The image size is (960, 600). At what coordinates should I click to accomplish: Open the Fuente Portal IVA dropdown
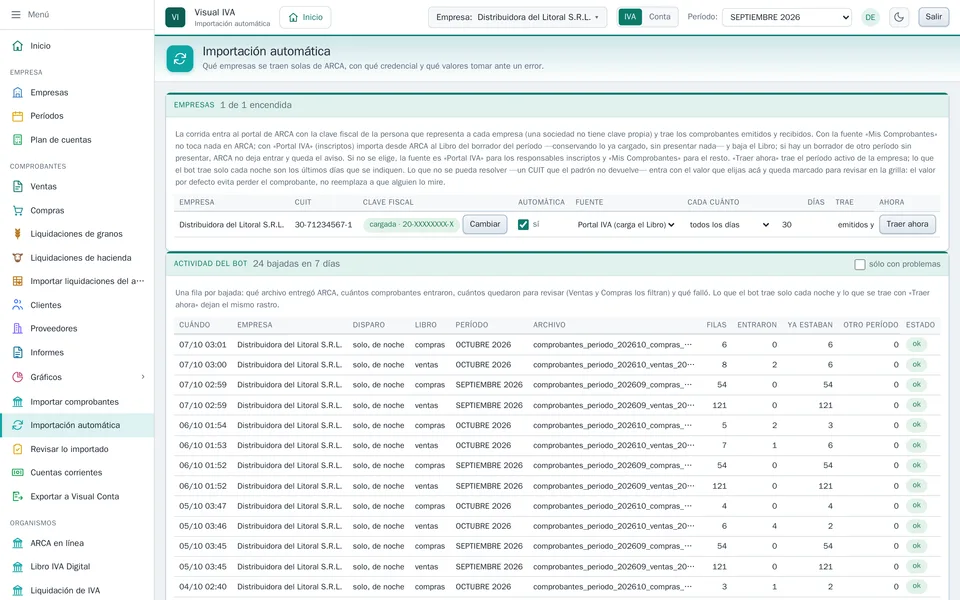pyautogui.click(x=626, y=225)
